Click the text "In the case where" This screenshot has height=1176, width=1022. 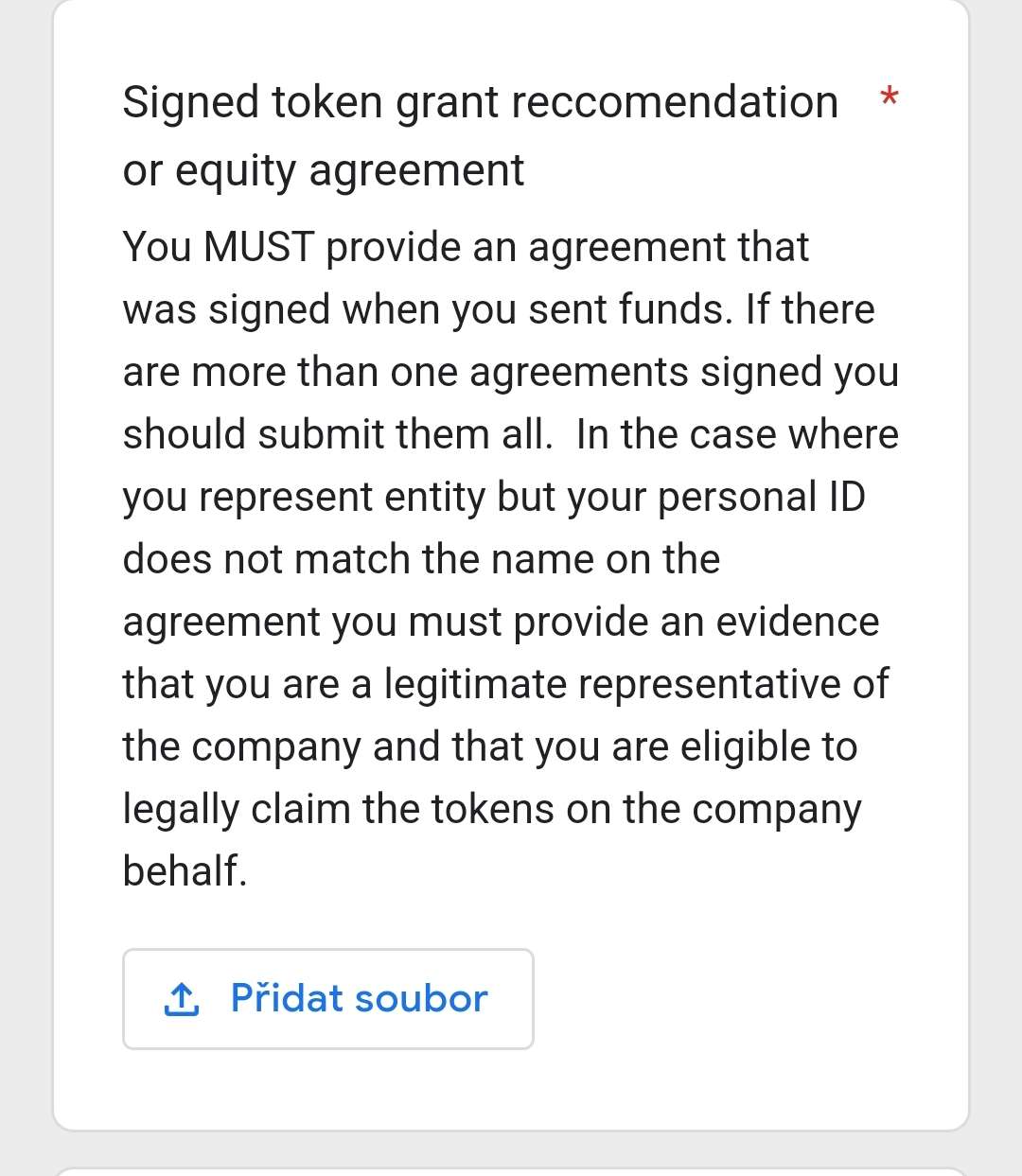[737, 434]
